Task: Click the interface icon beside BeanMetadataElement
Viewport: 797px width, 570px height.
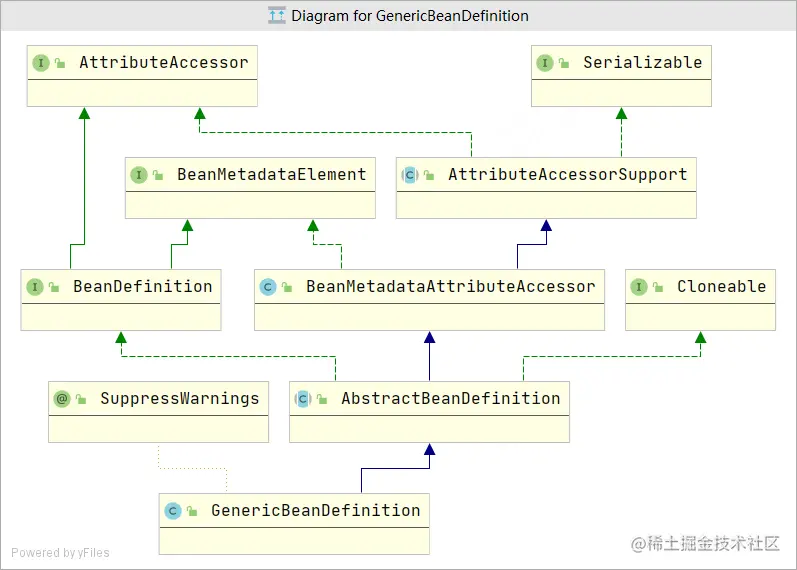Action: (x=139, y=175)
